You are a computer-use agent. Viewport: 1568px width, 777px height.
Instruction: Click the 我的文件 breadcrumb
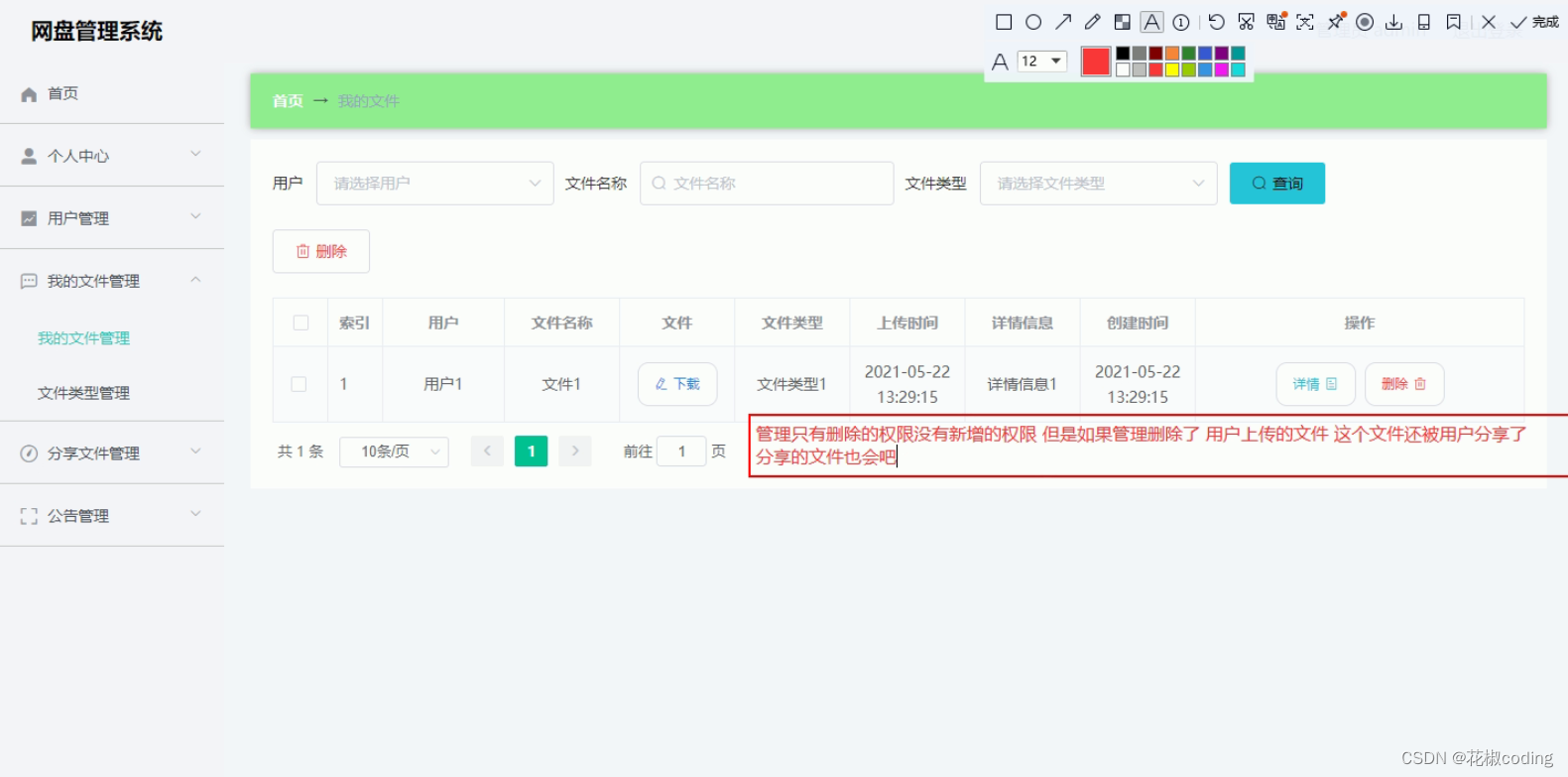tap(368, 101)
